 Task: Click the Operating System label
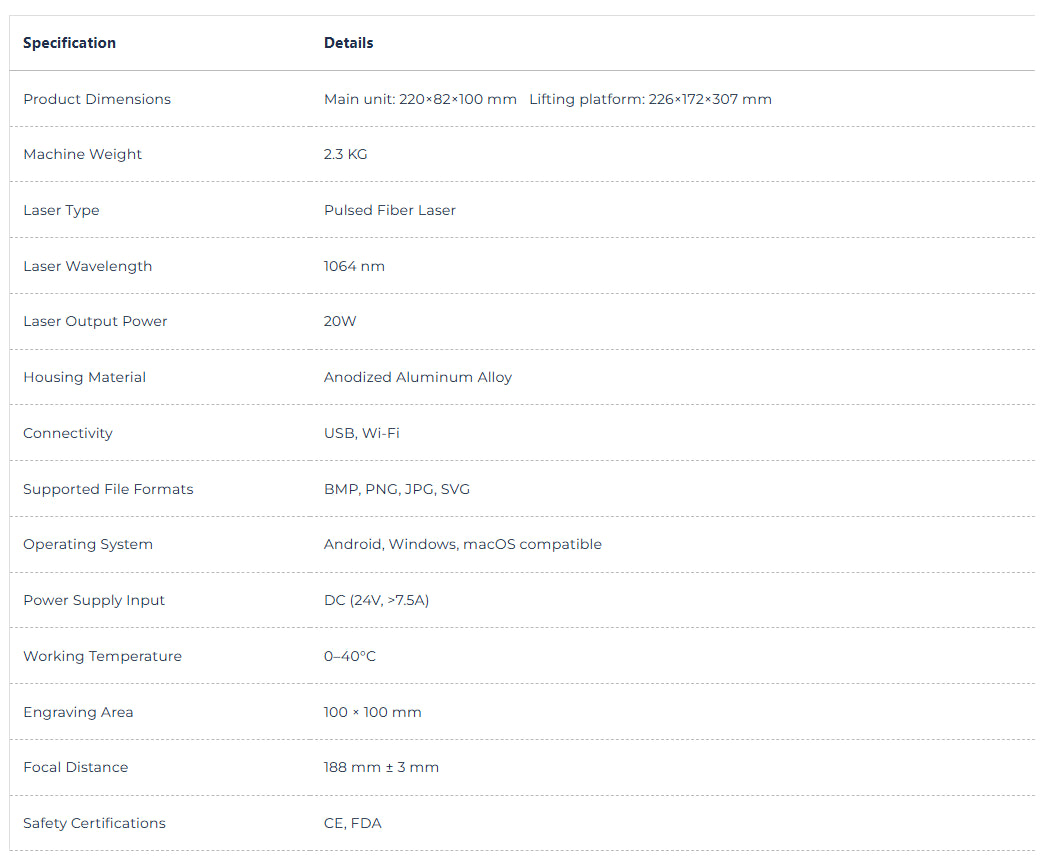(88, 544)
